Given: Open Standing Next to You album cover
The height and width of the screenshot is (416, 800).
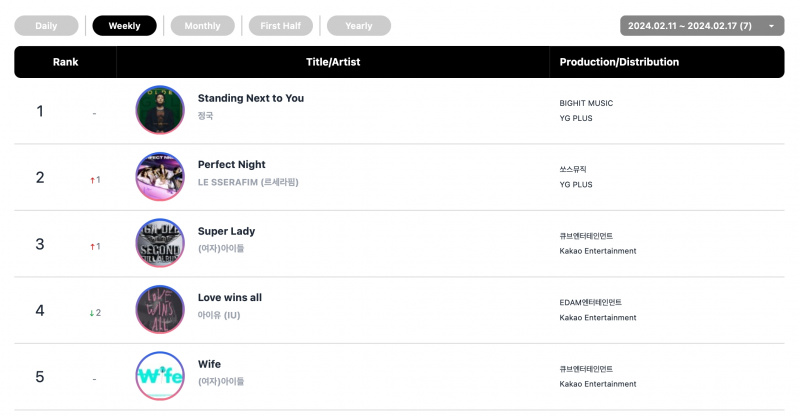Looking at the screenshot, I should pyautogui.click(x=160, y=110).
